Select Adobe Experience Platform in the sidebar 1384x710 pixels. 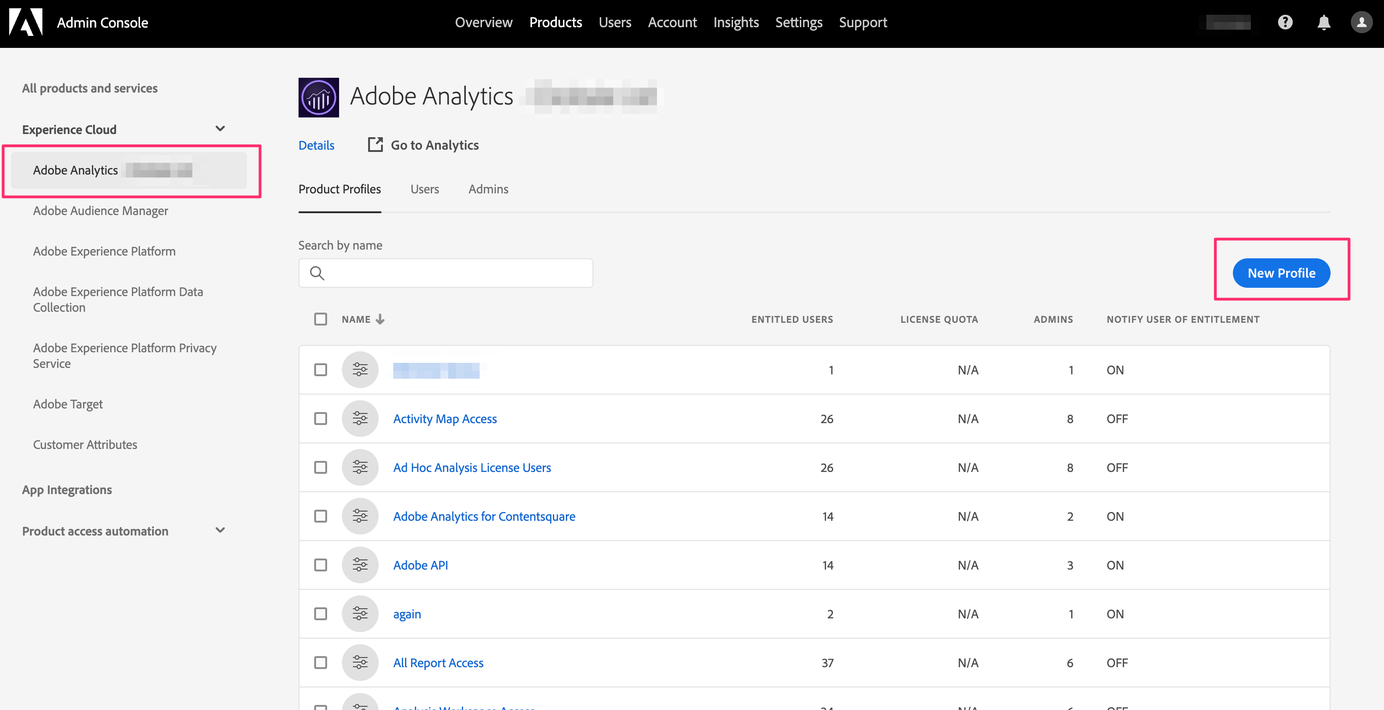(x=104, y=251)
